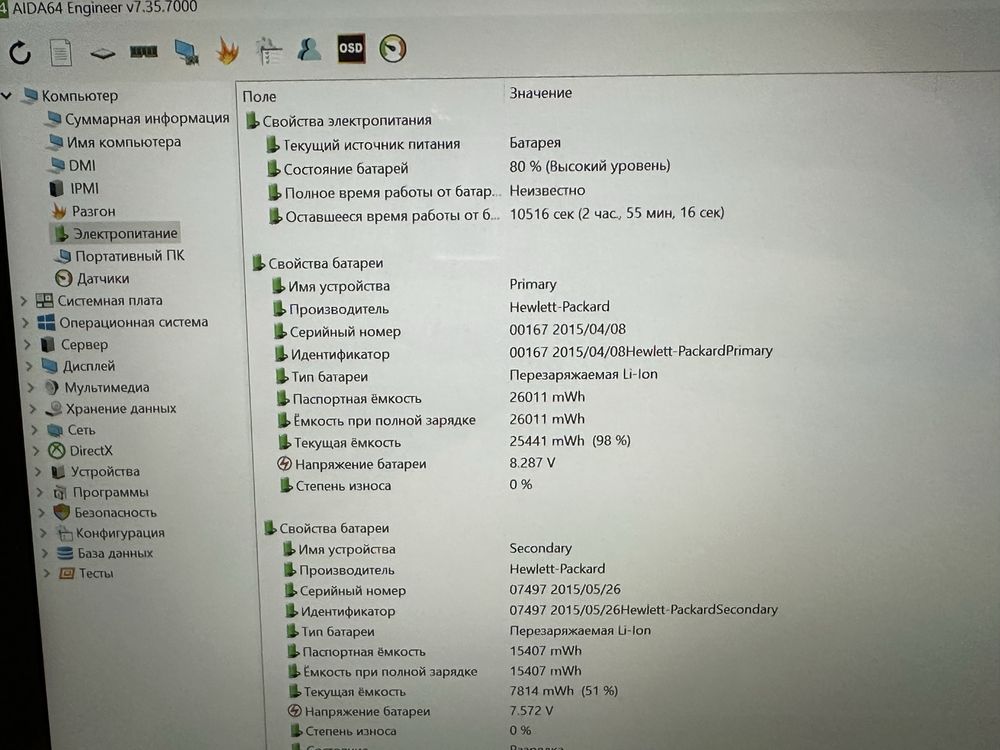Expand the Операционная система node
1000x750 pixels.
click(26, 323)
